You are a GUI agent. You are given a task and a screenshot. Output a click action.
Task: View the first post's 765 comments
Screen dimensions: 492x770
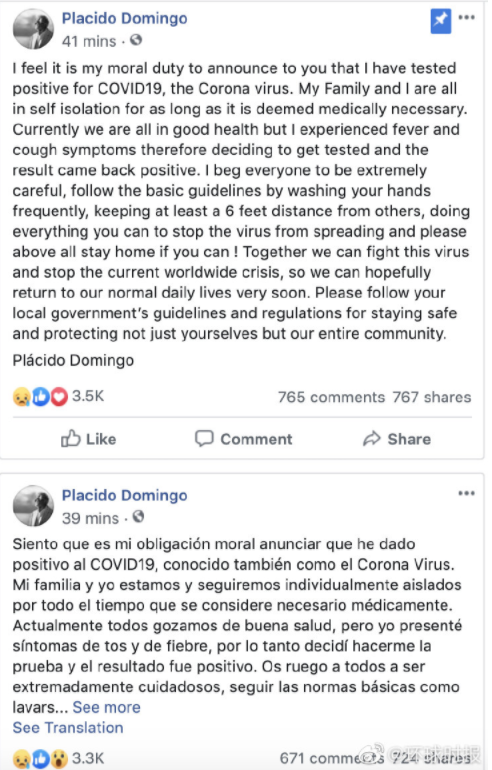point(331,397)
